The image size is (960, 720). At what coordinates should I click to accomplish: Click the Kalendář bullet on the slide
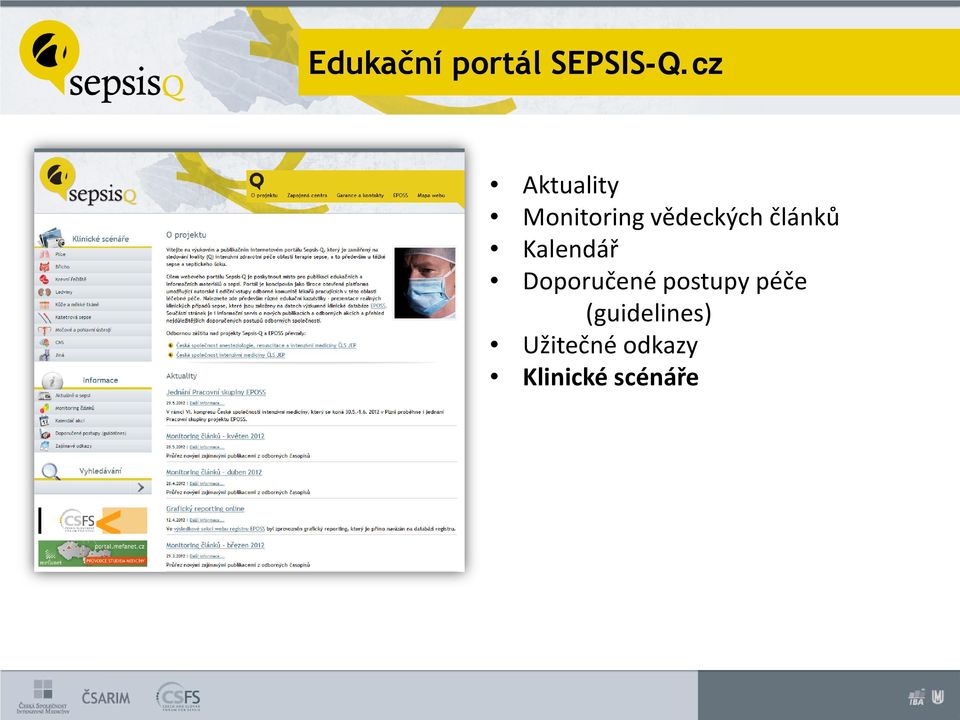click(x=570, y=249)
